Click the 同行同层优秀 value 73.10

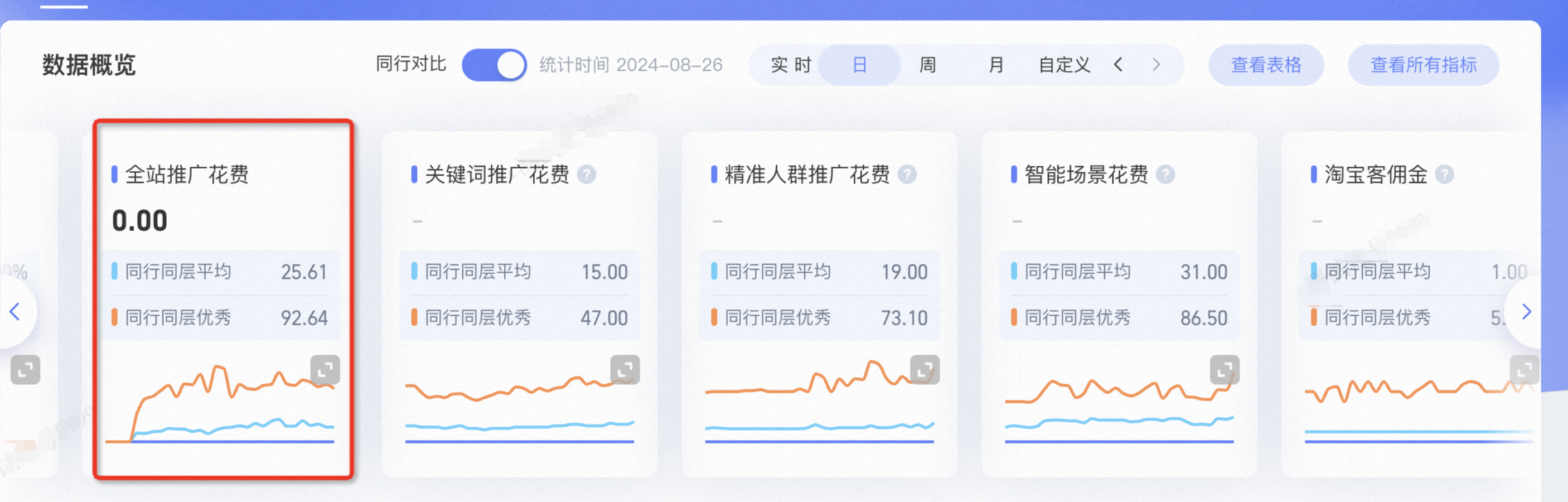click(904, 317)
